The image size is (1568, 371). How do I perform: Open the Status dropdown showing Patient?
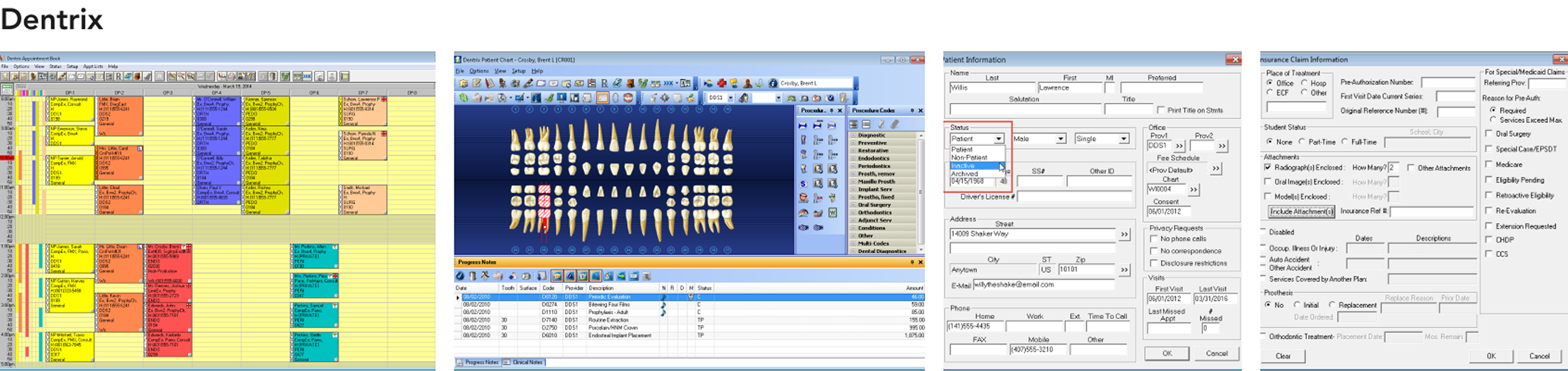(x=999, y=139)
